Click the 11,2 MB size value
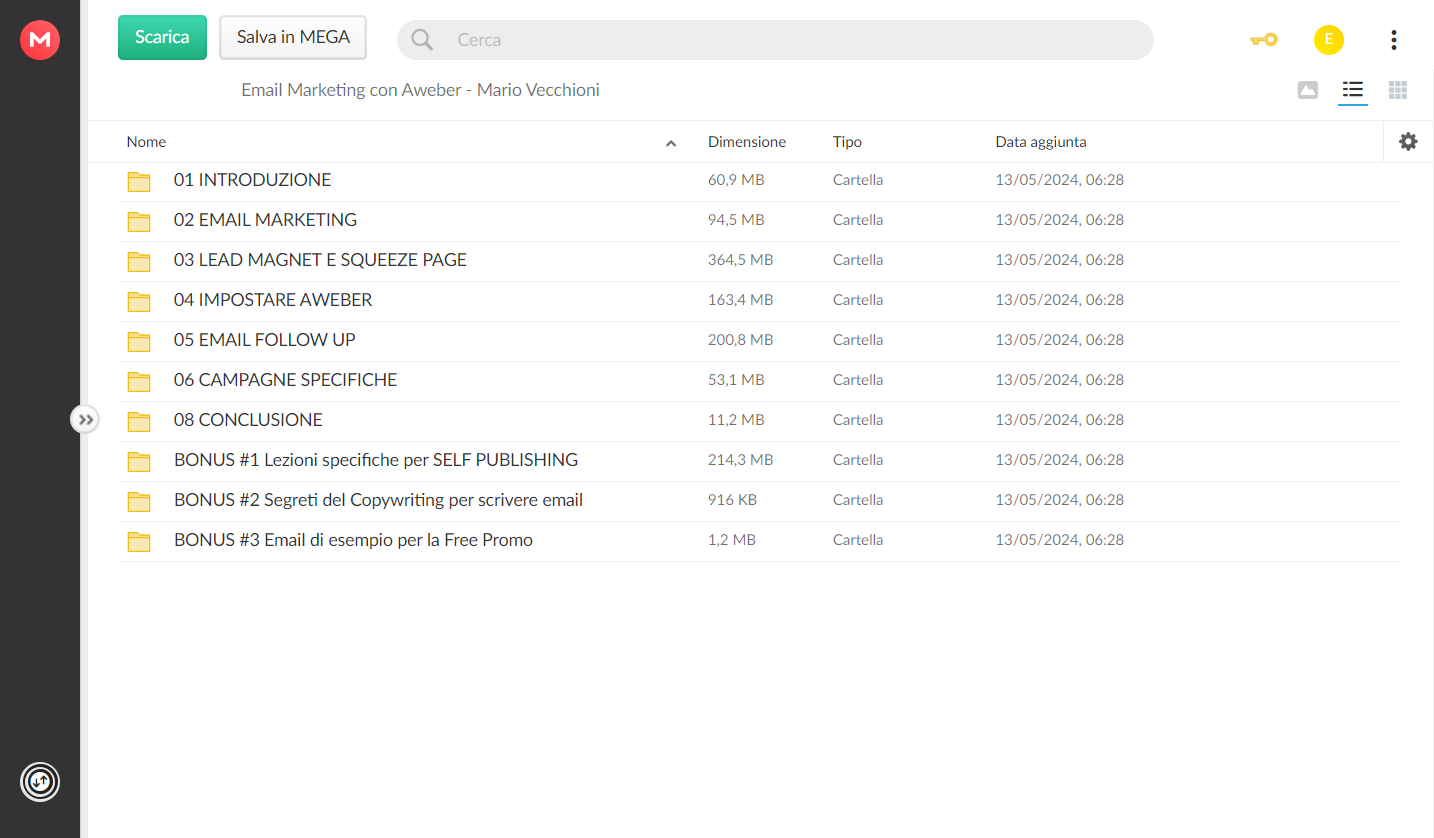 click(x=735, y=420)
